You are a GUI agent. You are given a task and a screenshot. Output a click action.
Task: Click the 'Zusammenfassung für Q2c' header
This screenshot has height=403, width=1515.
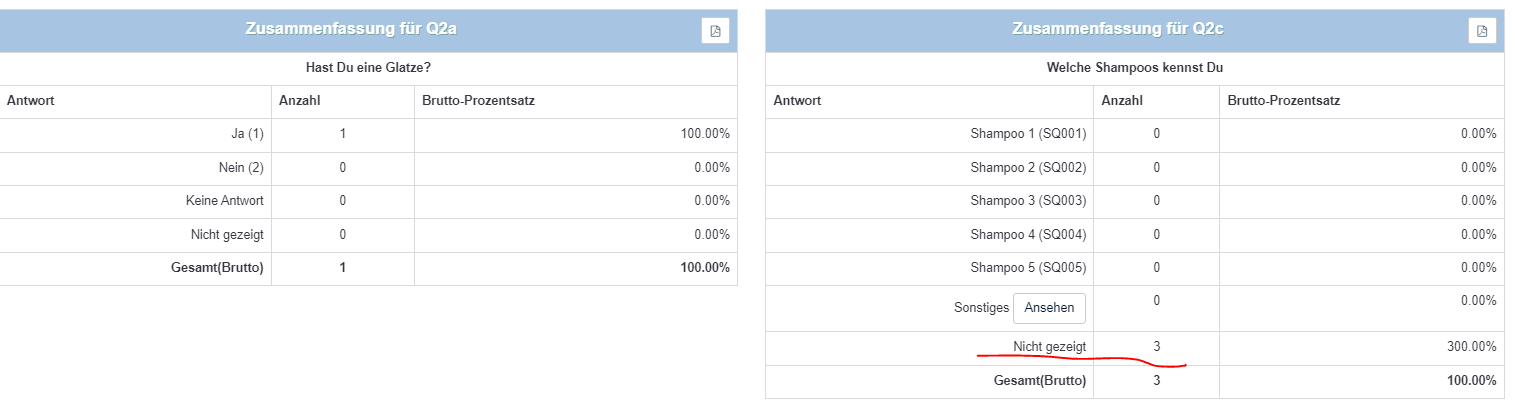tap(1118, 30)
